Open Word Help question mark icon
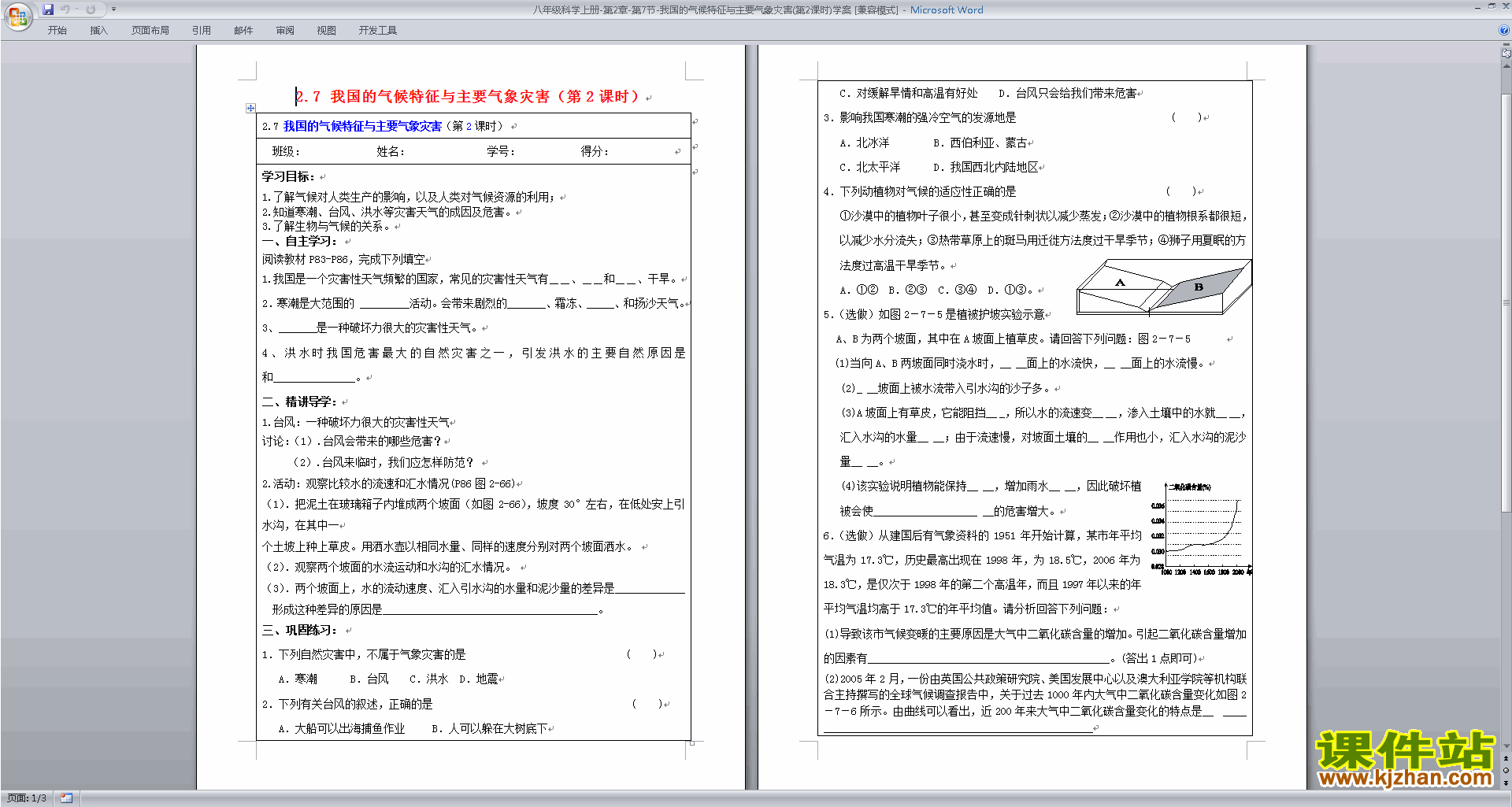 [1503, 30]
